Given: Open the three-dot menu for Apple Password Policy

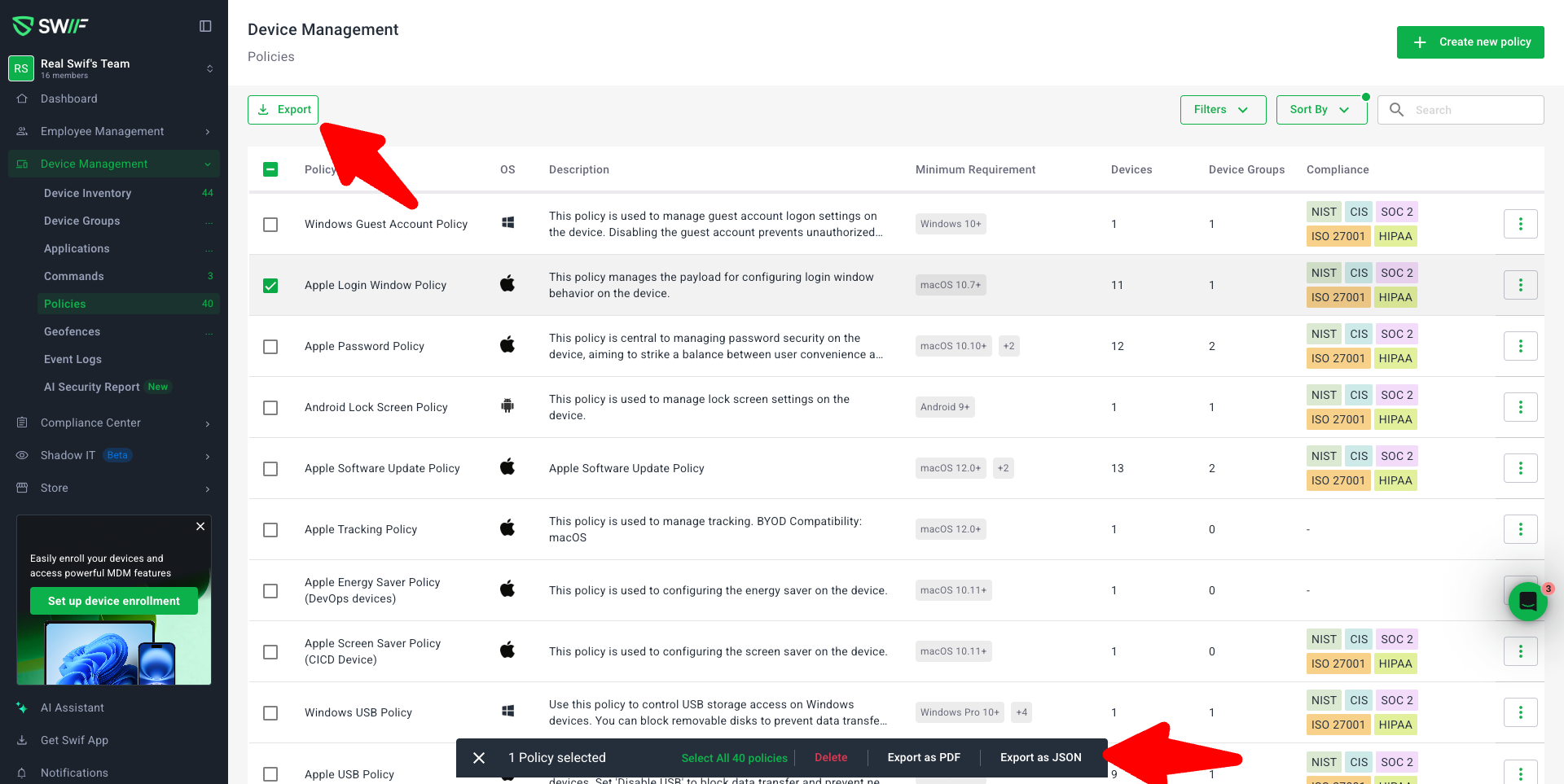Looking at the screenshot, I should (x=1520, y=346).
